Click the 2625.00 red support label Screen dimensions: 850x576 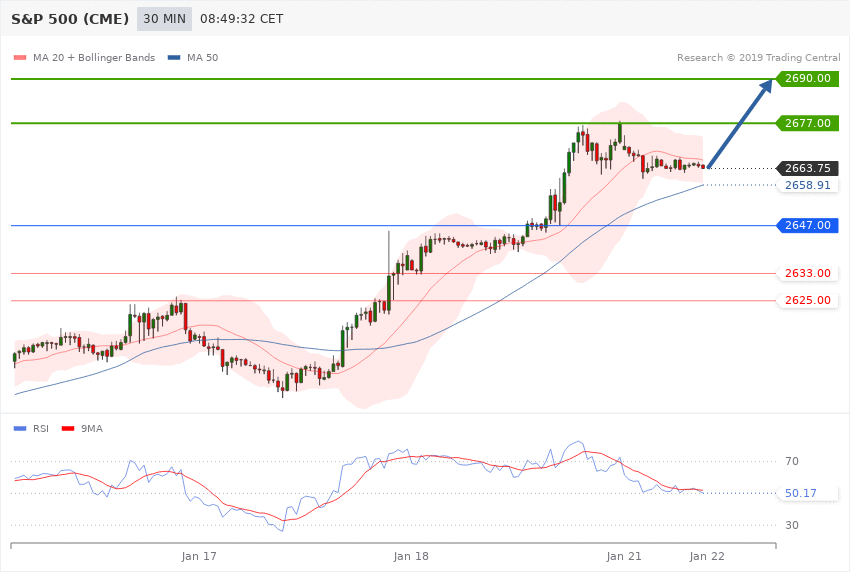pos(807,300)
